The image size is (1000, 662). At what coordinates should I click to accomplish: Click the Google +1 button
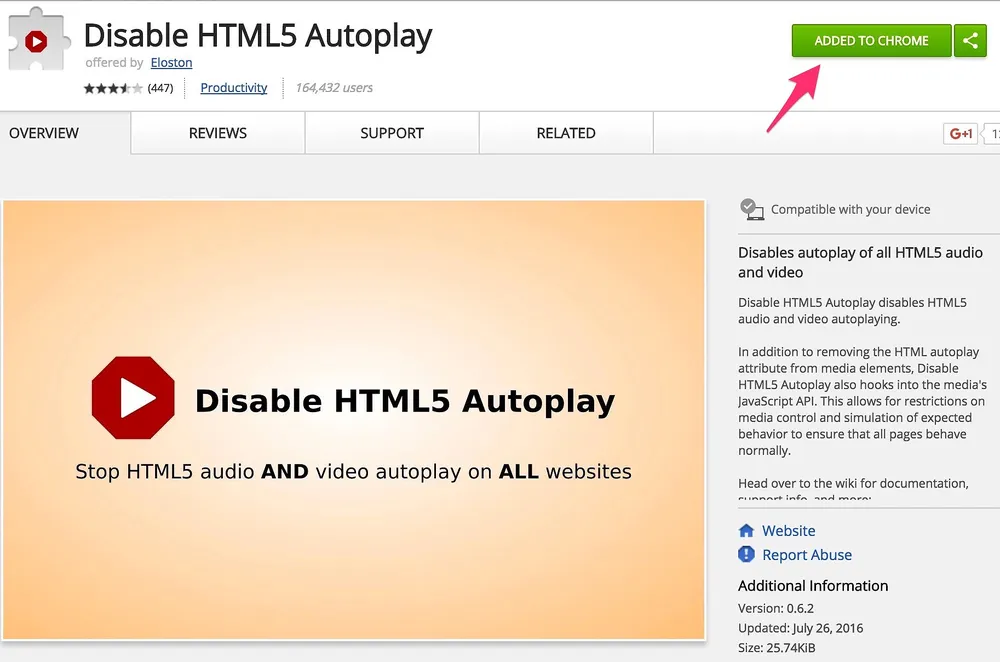960,133
